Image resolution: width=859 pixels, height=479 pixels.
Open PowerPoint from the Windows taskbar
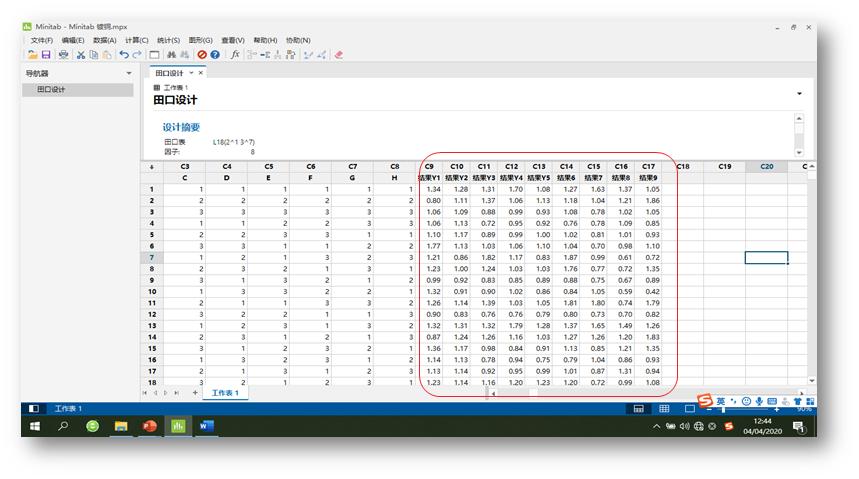[150, 426]
